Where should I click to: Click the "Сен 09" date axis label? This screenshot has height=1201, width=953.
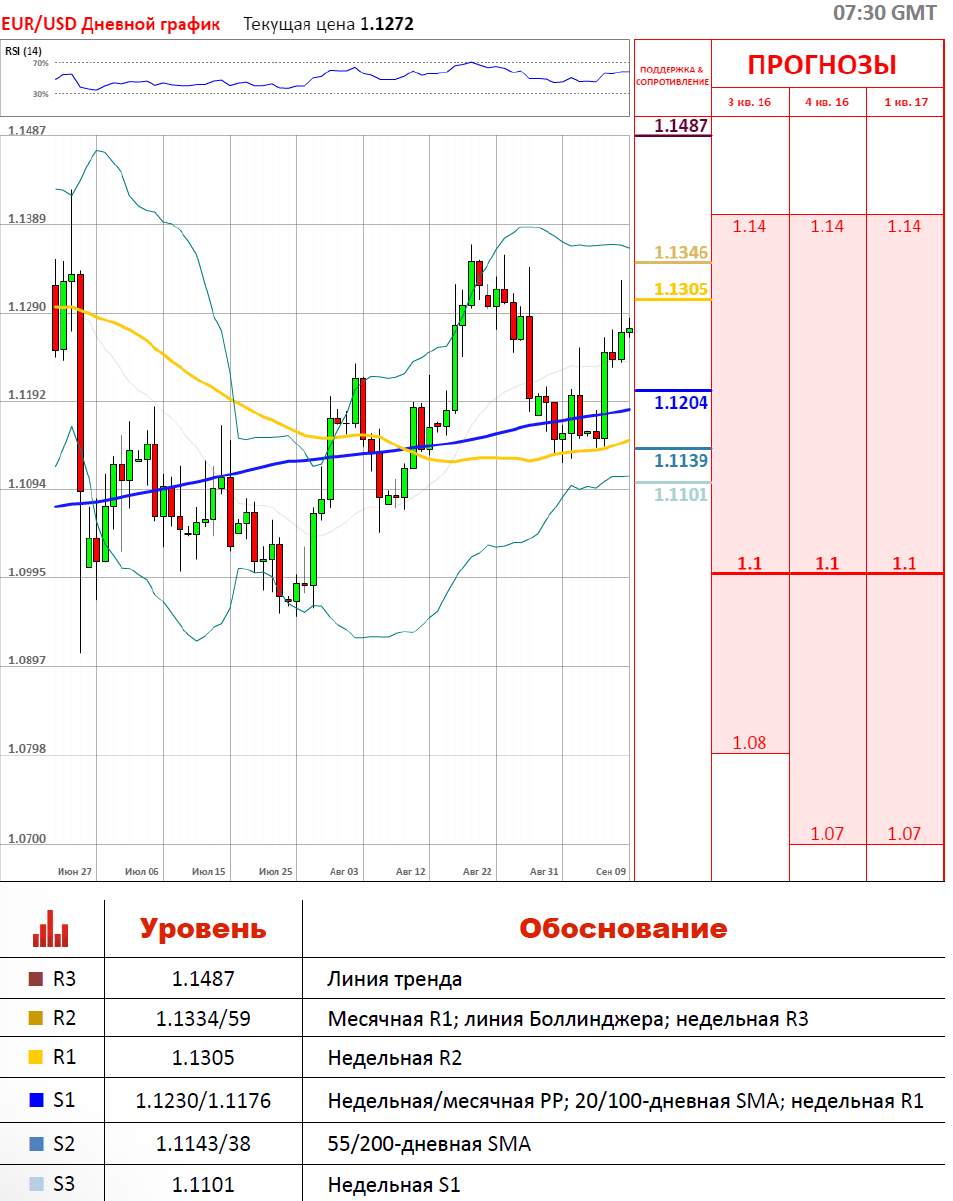pyautogui.click(x=610, y=872)
